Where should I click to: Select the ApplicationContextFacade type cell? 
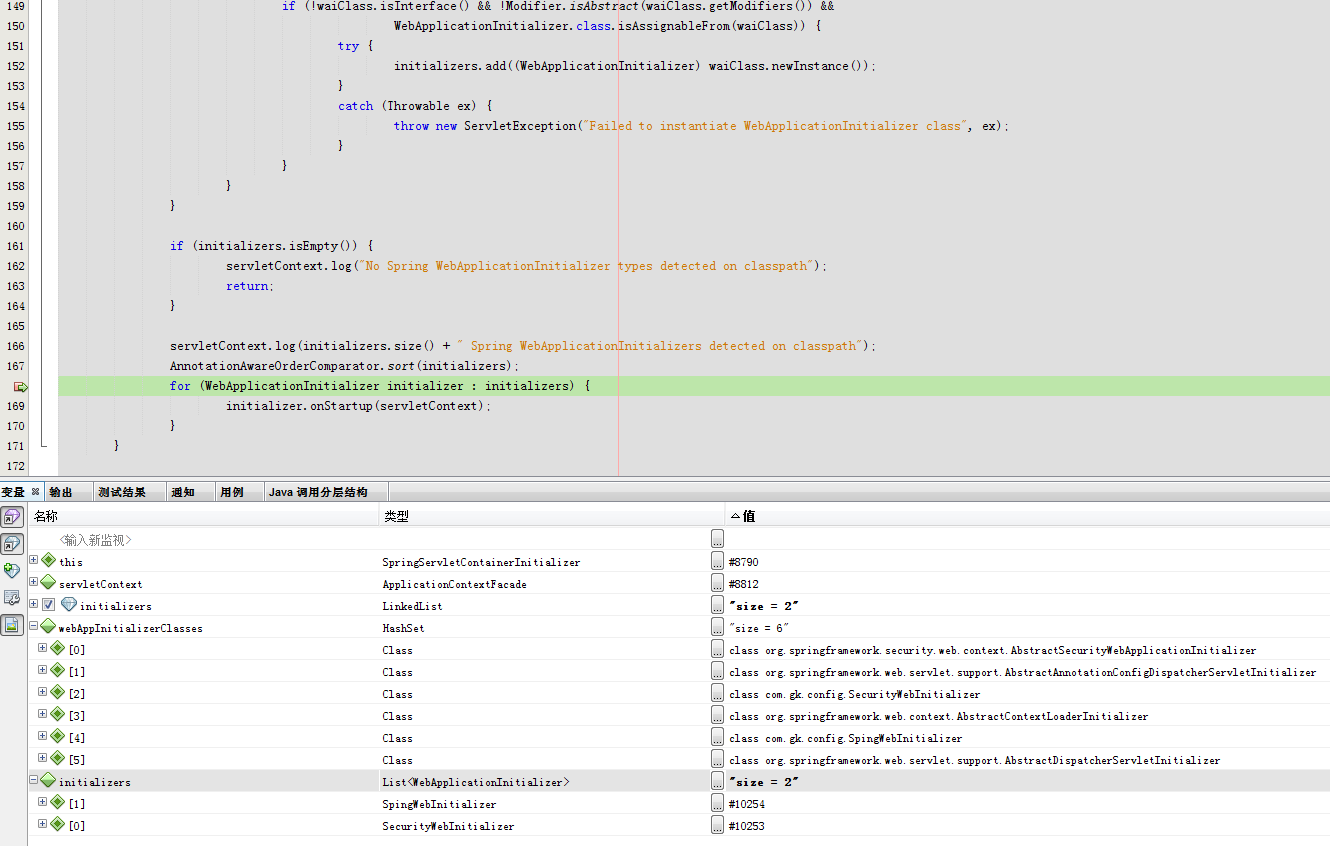454,584
